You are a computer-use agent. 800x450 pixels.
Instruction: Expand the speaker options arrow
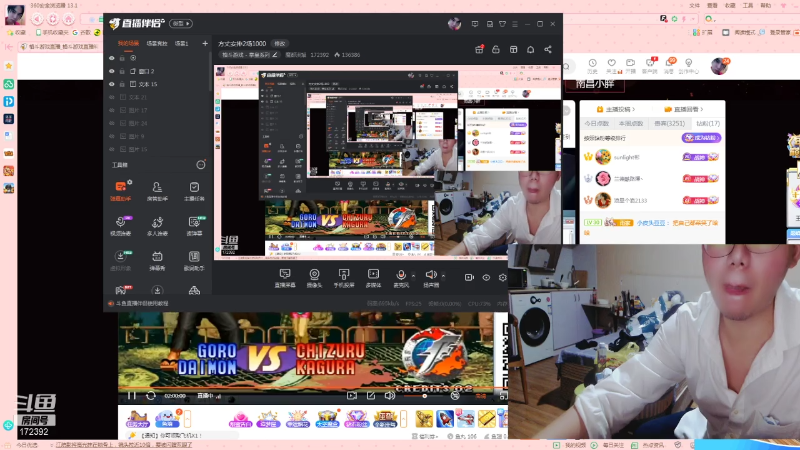(x=443, y=276)
